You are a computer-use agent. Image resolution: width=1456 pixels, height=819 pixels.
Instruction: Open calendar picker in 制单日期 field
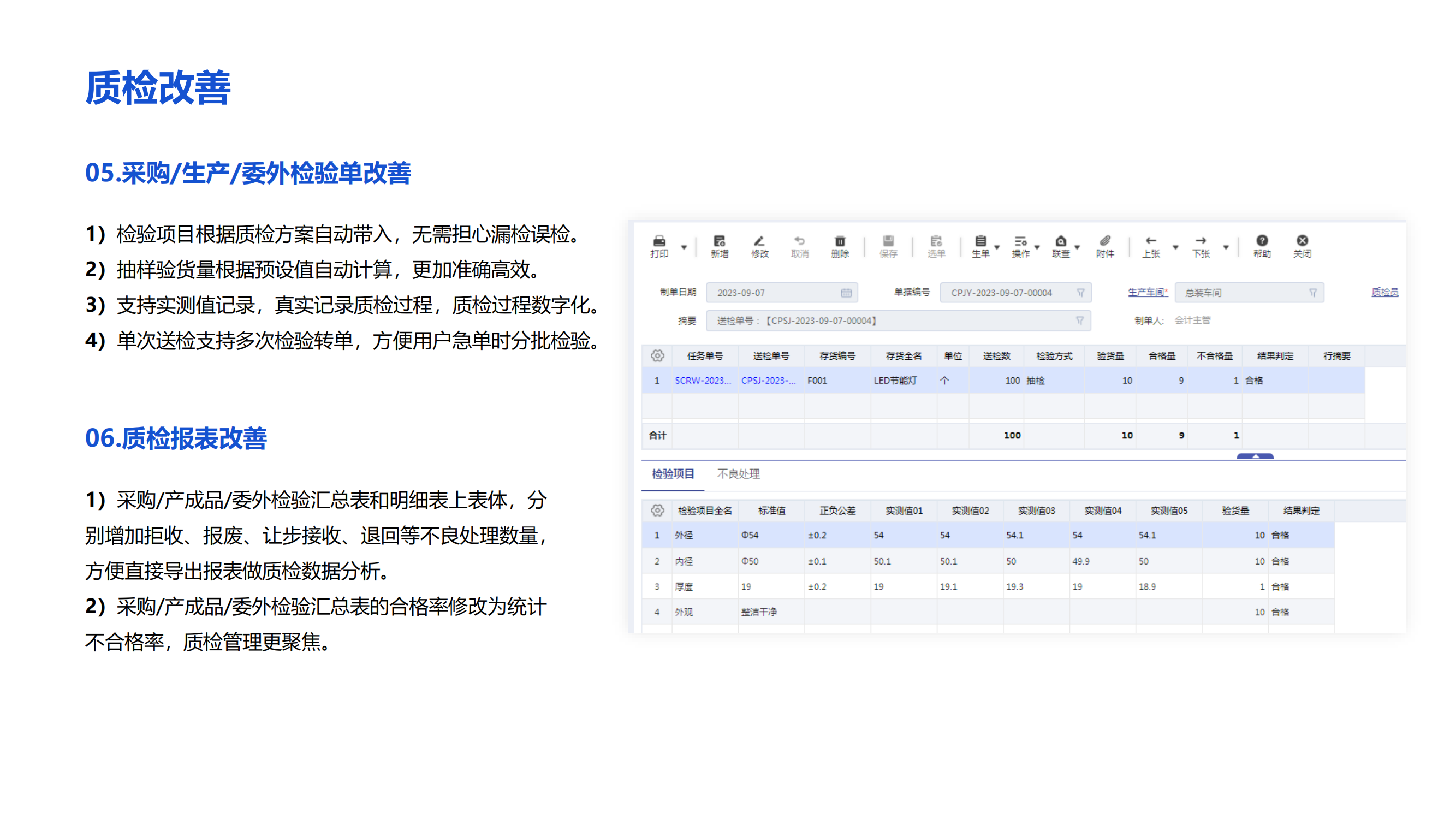click(846, 293)
